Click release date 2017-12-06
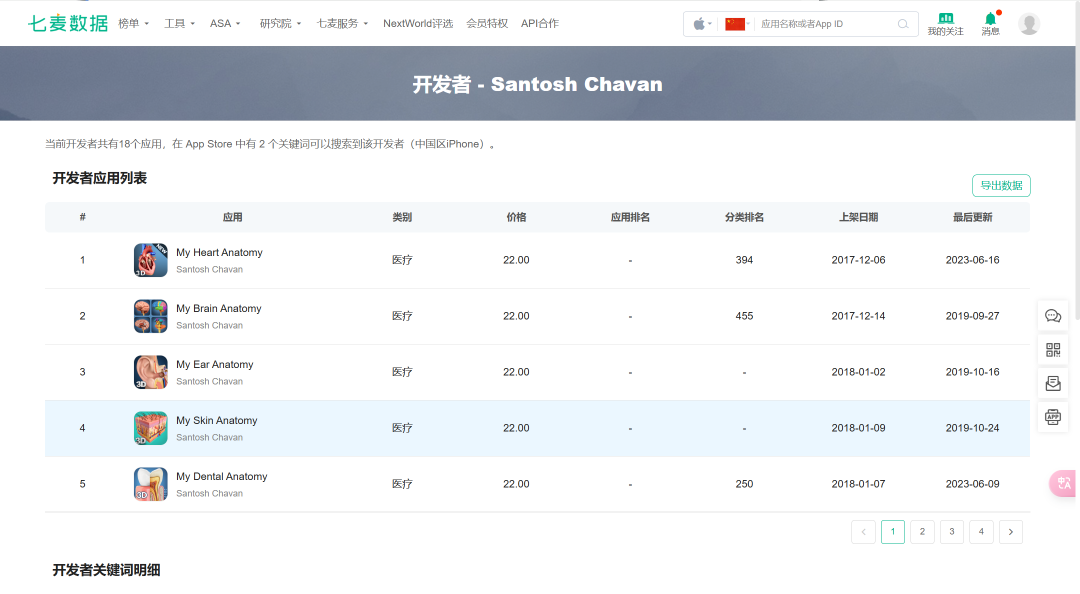This screenshot has width=1080, height=594. pos(858,260)
